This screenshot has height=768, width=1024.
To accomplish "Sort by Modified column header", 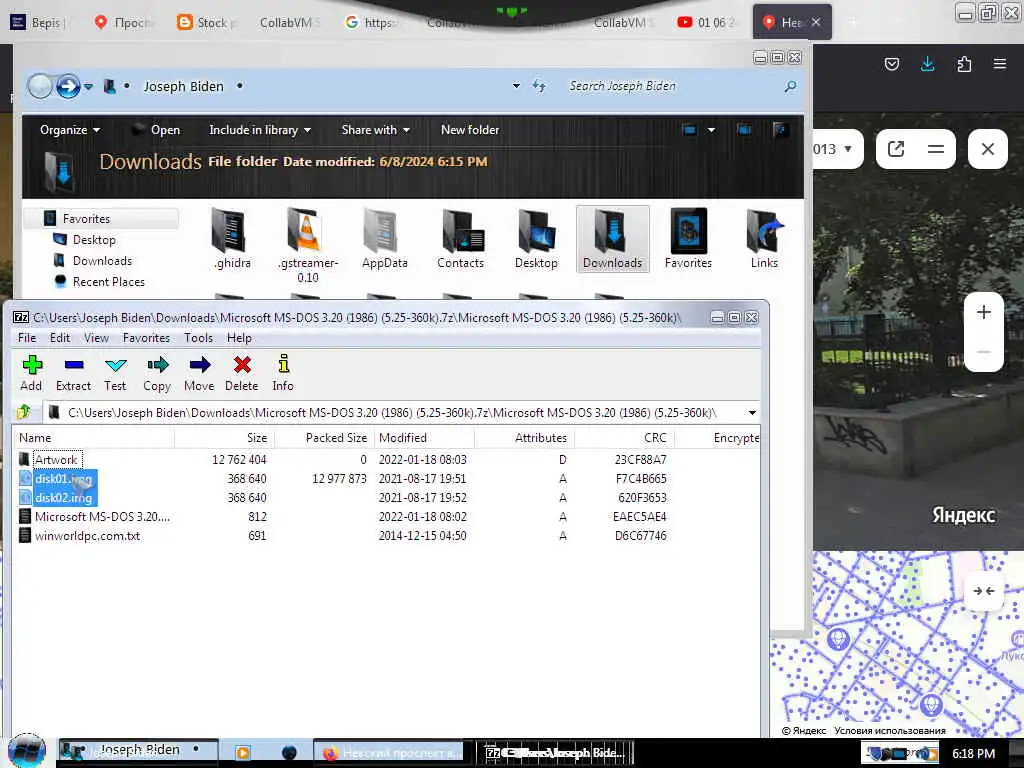I will click(424, 438).
